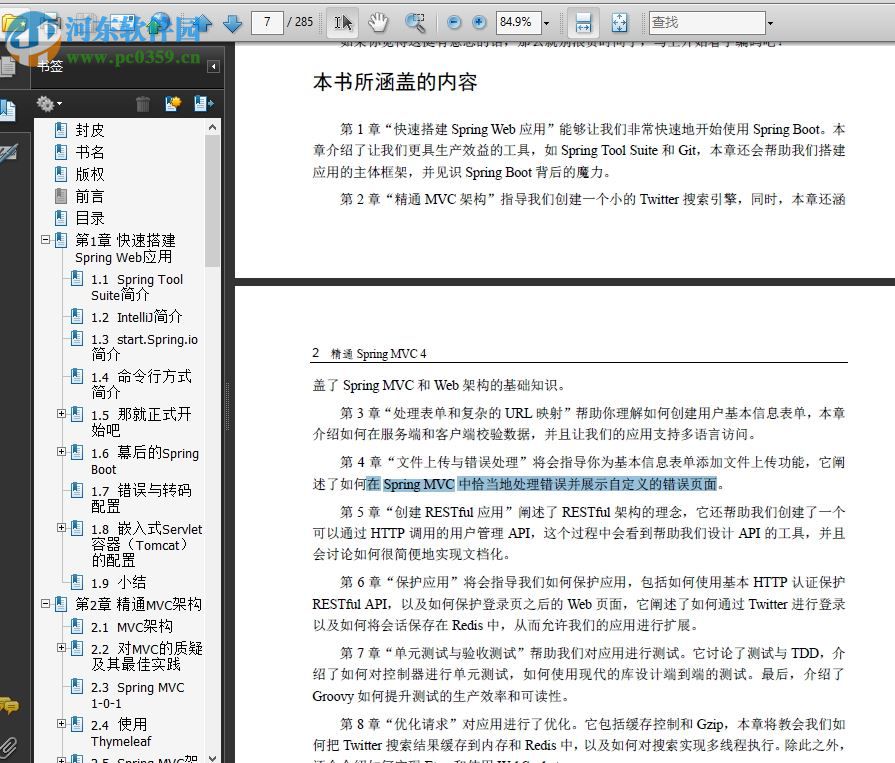This screenshot has height=763, width=895.
Task: Open the 84.9% zoom level dropdown
Action: tap(546, 22)
